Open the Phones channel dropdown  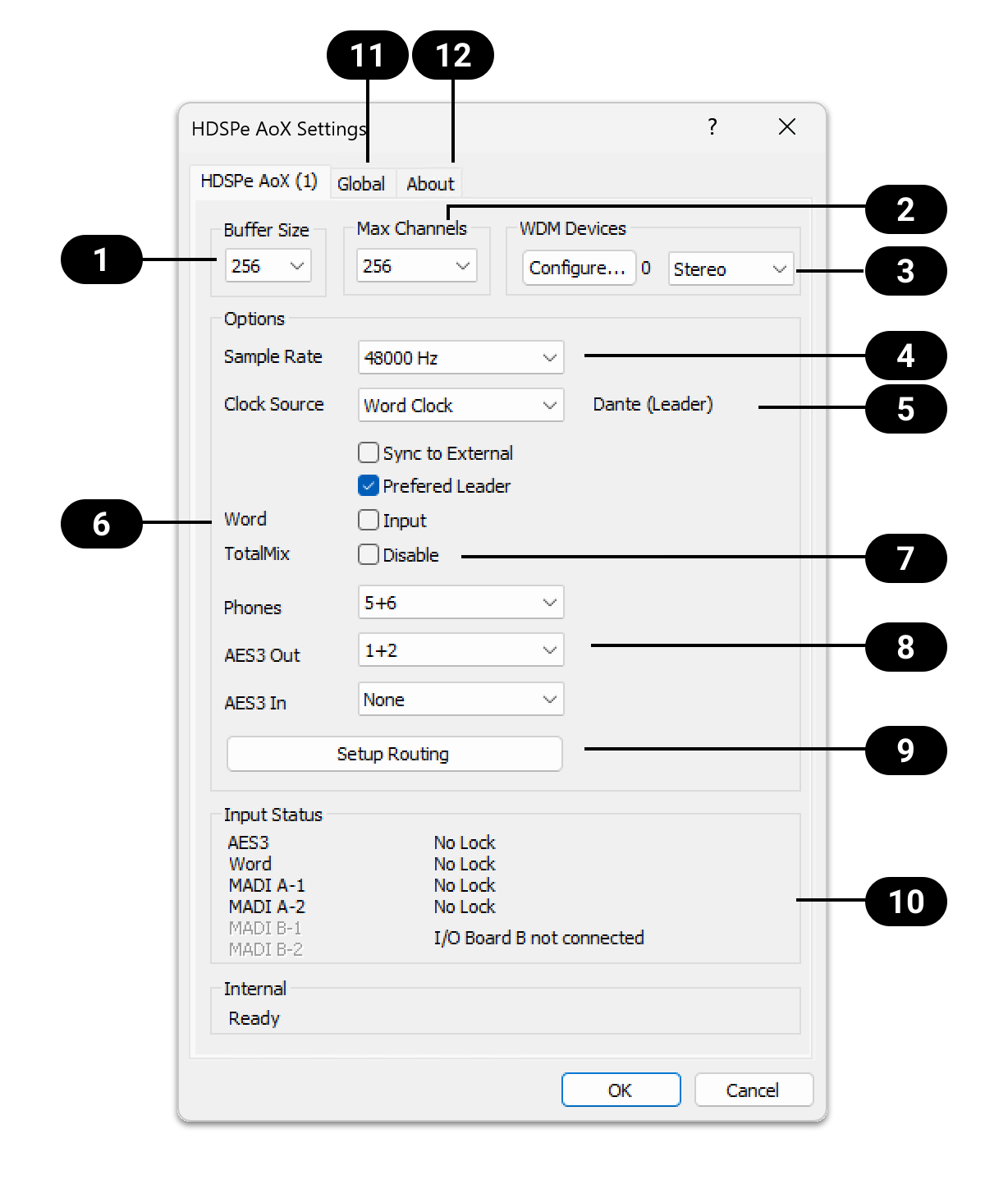pos(460,603)
